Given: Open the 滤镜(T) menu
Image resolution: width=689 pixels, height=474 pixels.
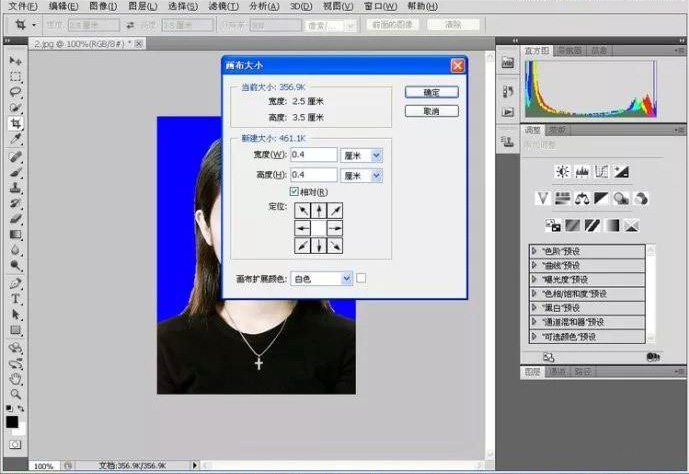Looking at the screenshot, I should [224, 6].
